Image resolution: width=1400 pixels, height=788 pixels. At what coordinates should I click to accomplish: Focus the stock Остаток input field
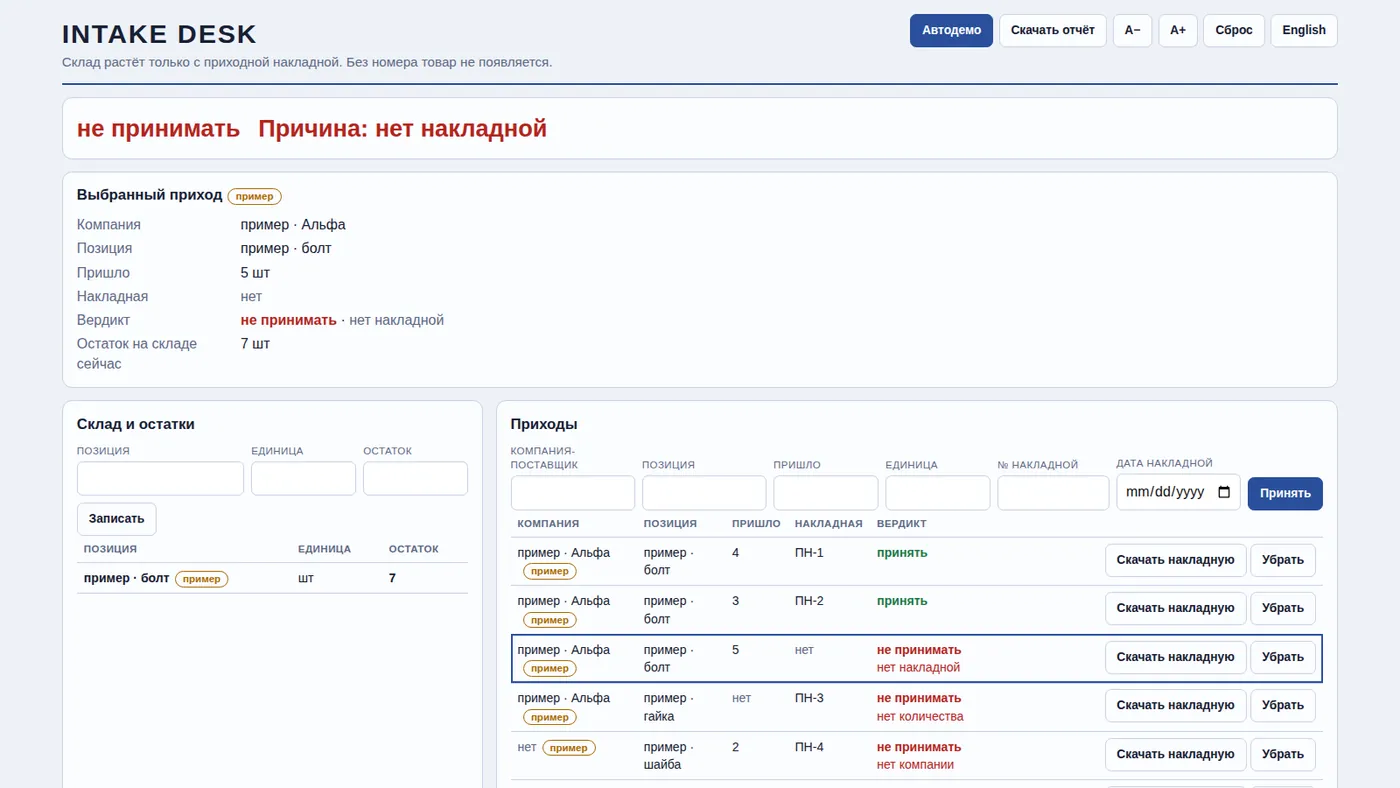(x=415, y=478)
